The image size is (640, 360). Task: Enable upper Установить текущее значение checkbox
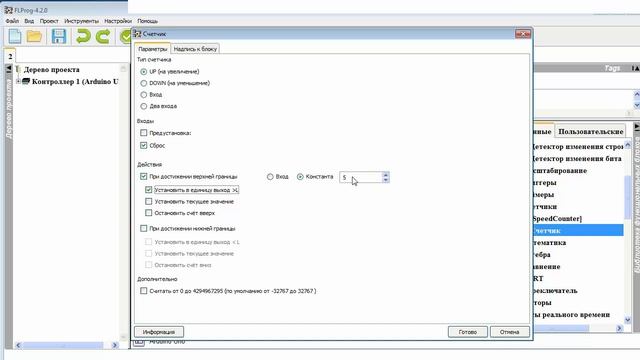149,201
